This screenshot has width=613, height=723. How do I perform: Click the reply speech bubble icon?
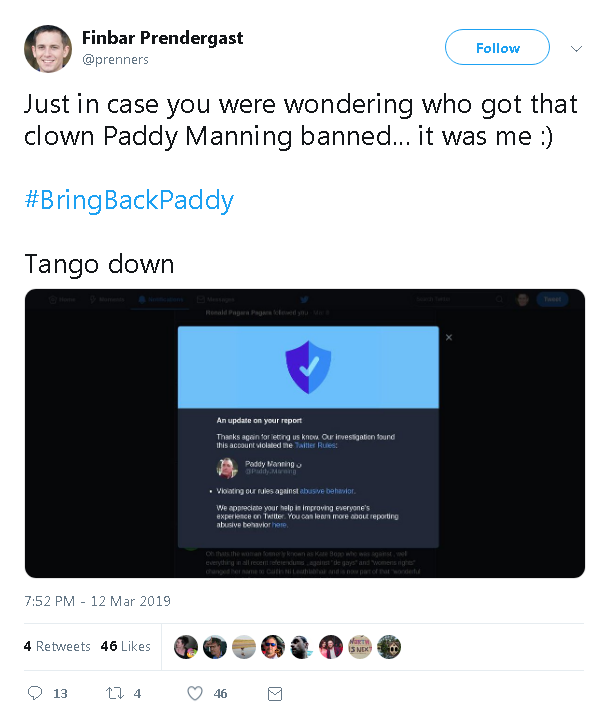[x=35, y=693]
